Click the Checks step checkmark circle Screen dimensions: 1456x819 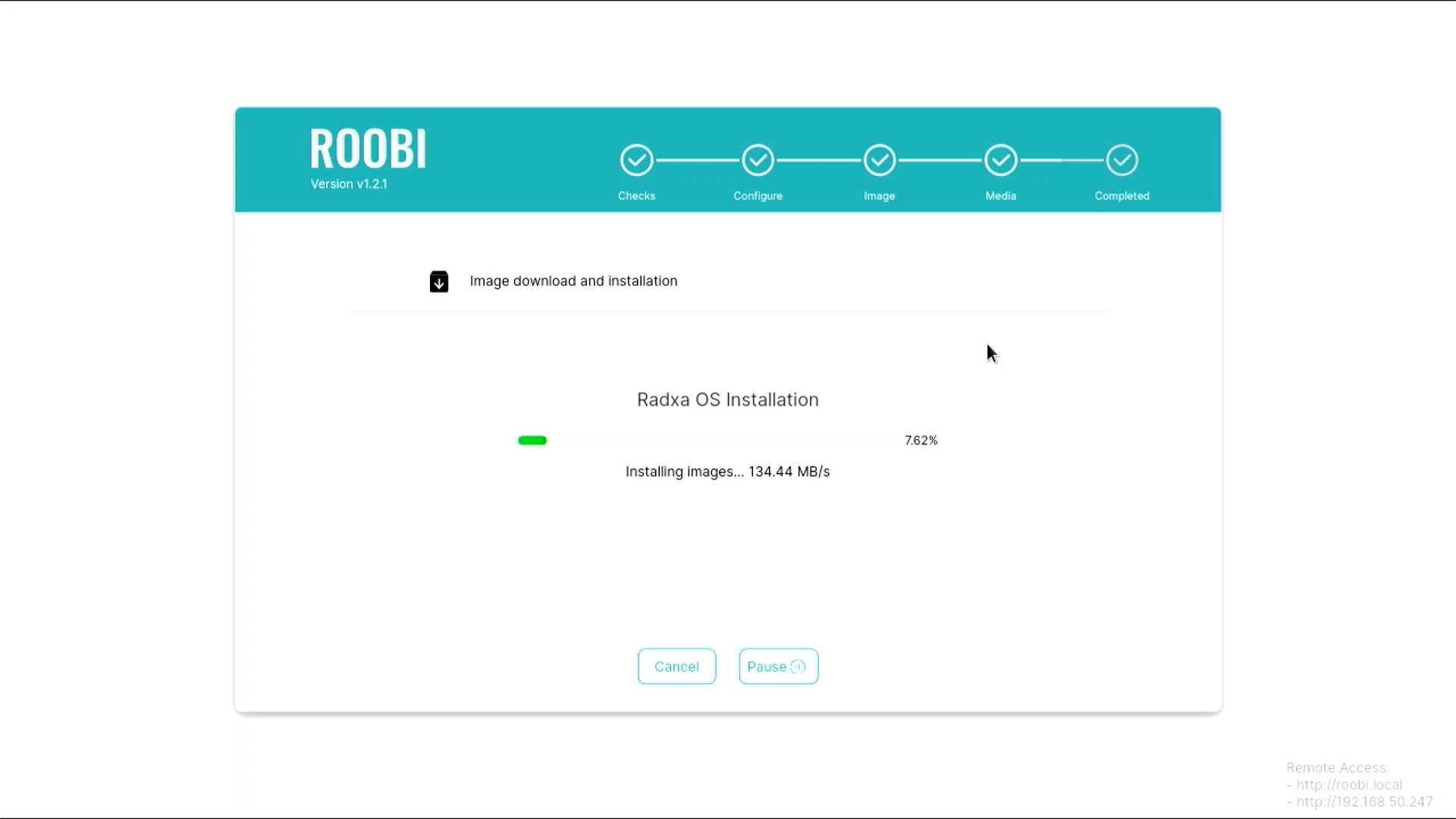636,160
